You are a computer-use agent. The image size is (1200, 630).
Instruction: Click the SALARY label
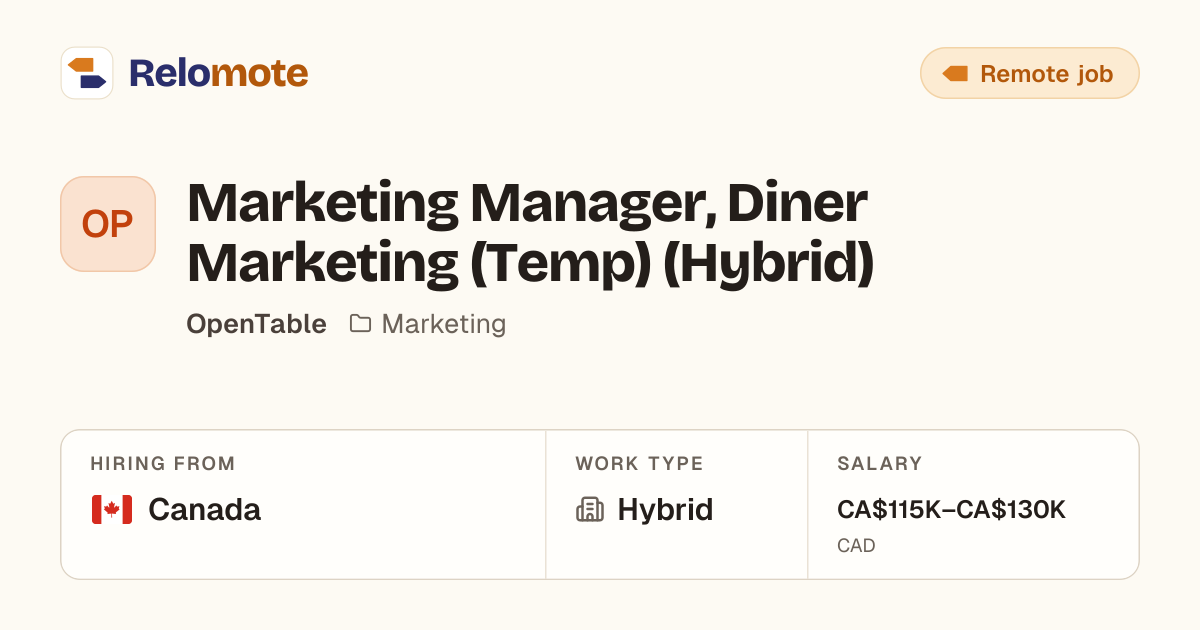coord(879,464)
